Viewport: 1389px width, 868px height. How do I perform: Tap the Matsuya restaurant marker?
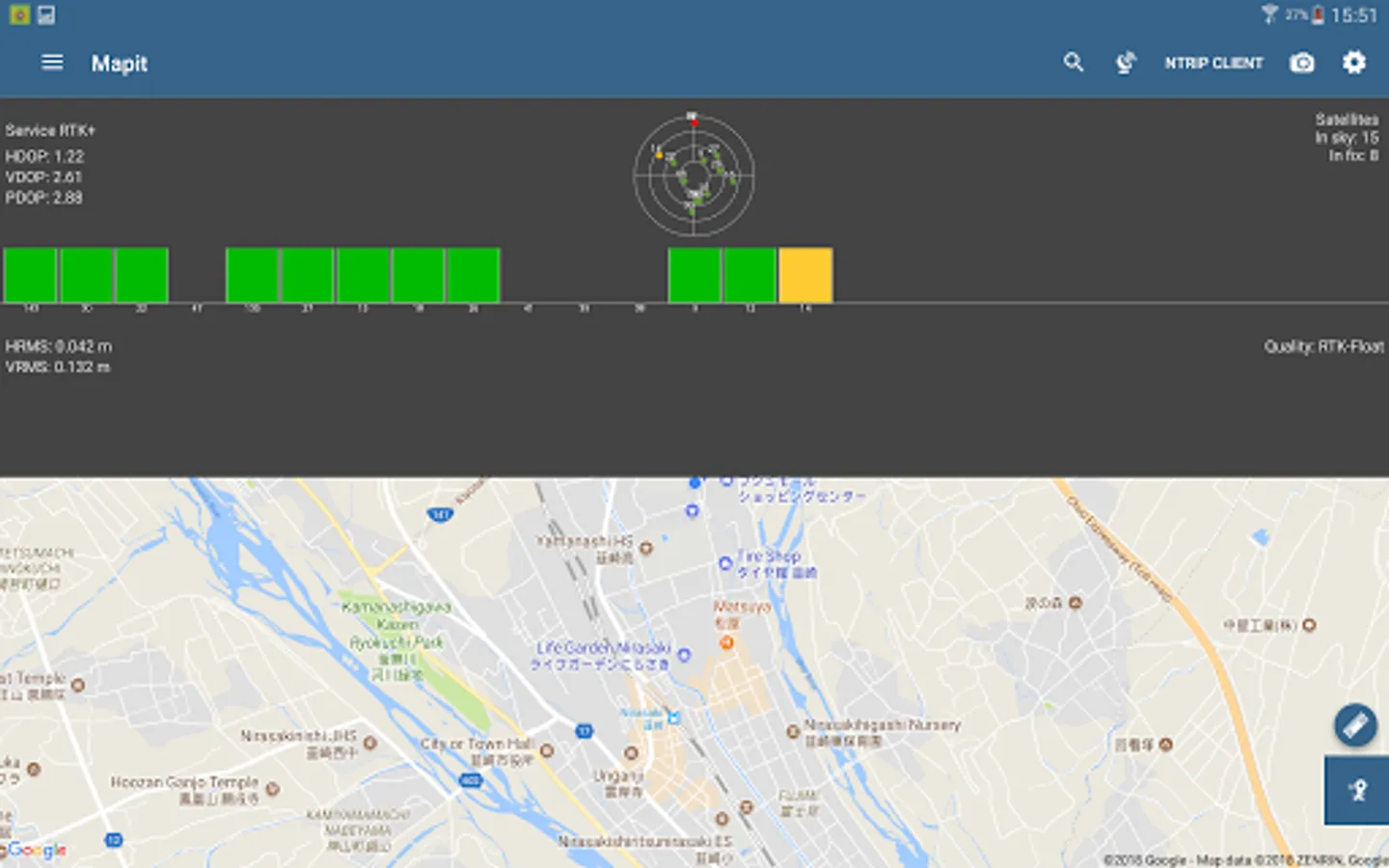[x=726, y=642]
